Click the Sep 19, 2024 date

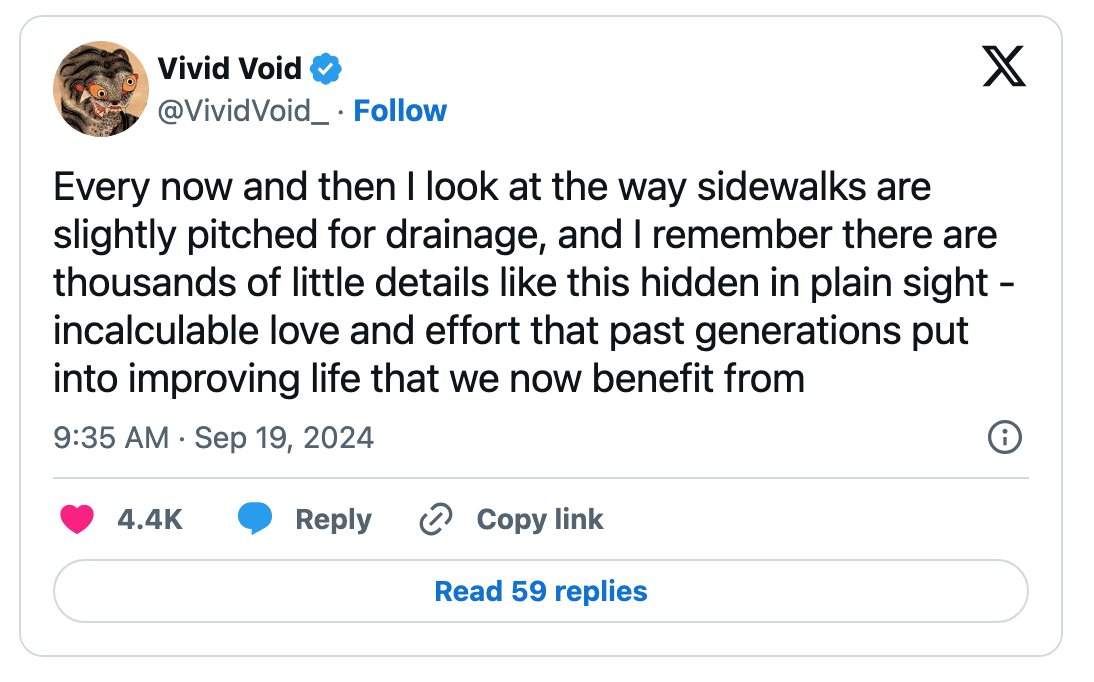pos(284,438)
